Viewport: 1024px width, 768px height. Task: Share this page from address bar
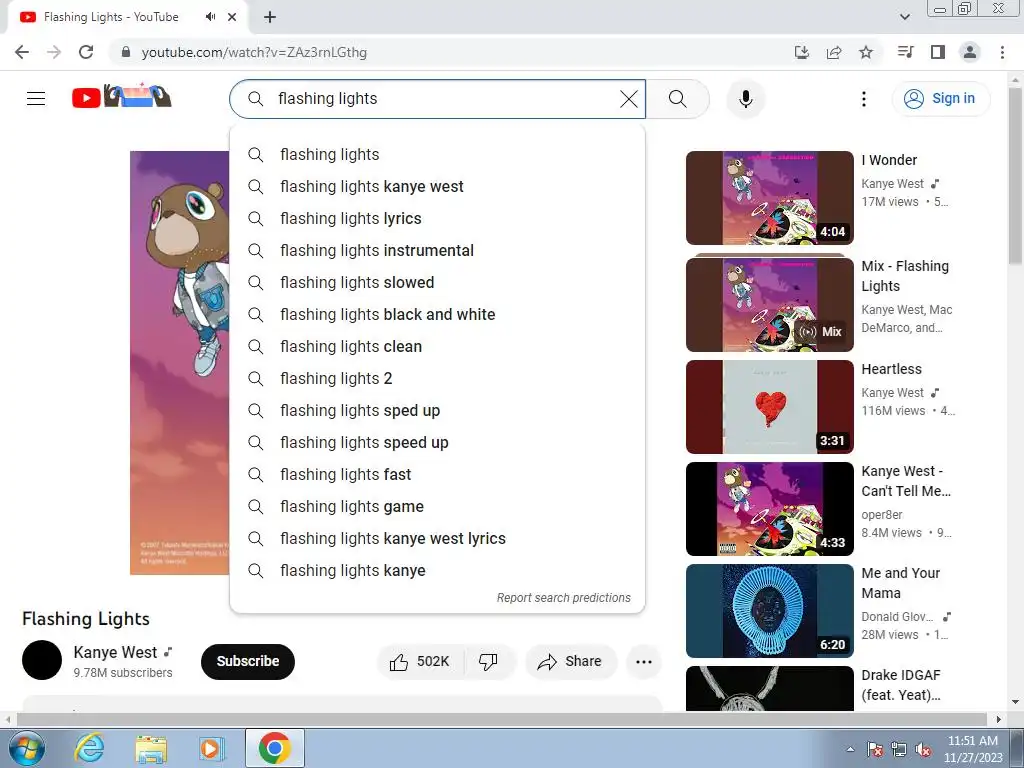point(834,52)
